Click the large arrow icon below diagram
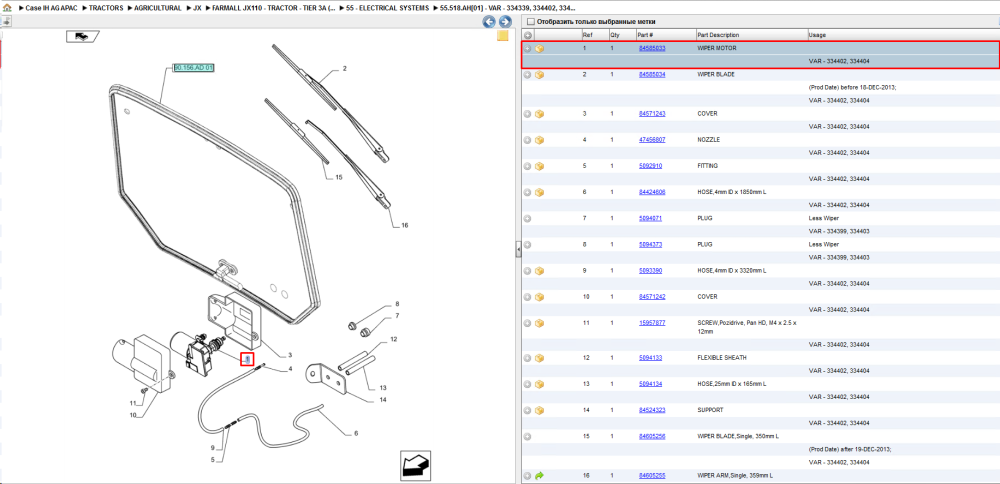This screenshot has width=1000, height=484. [415, 465]
